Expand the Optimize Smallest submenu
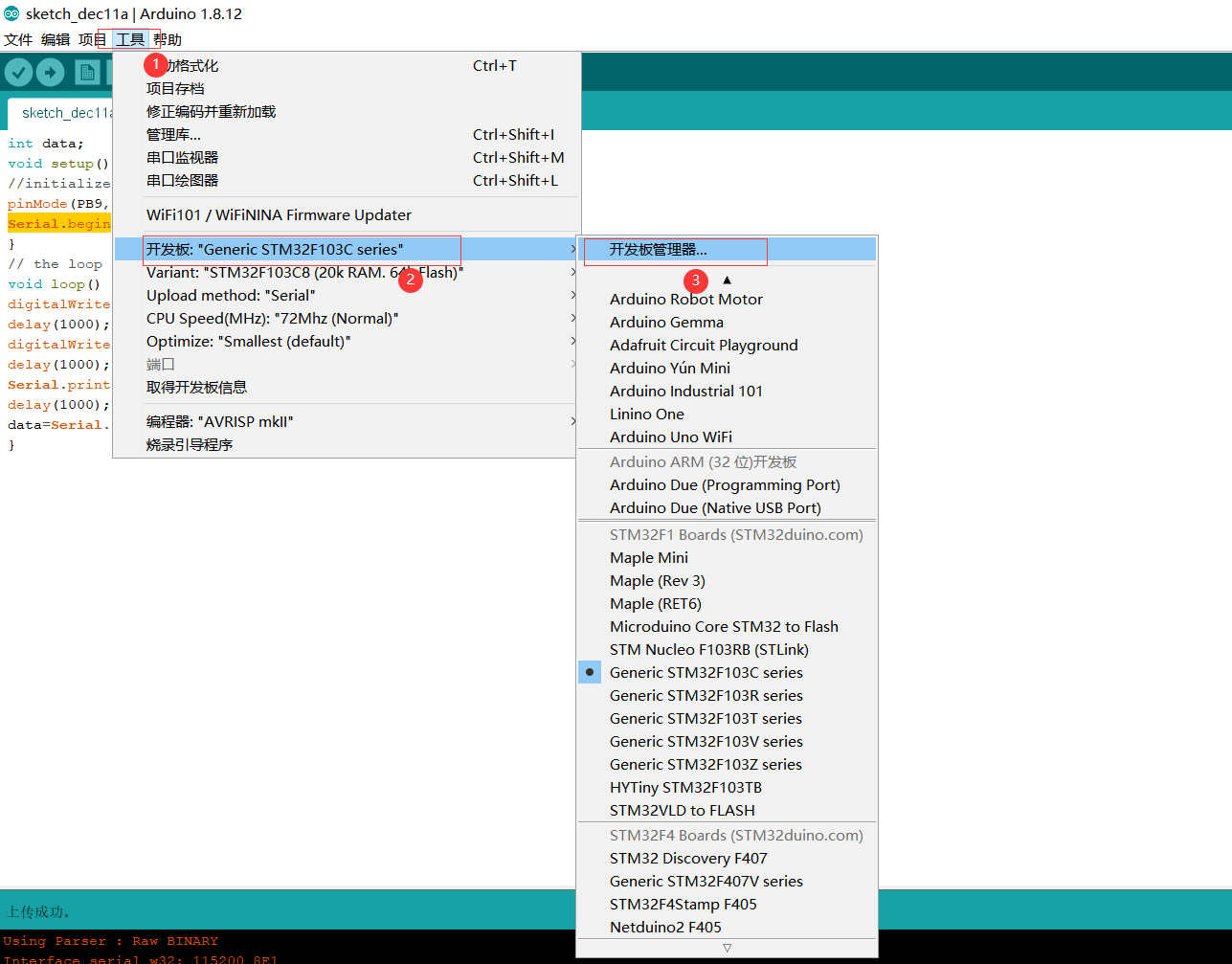 (572, 341)
